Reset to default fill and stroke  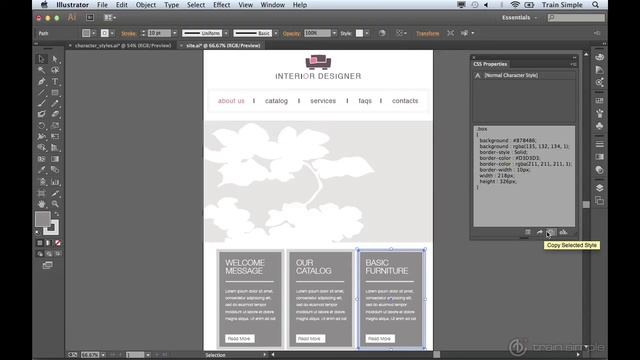pyautogui.click(x=38, y=232)
